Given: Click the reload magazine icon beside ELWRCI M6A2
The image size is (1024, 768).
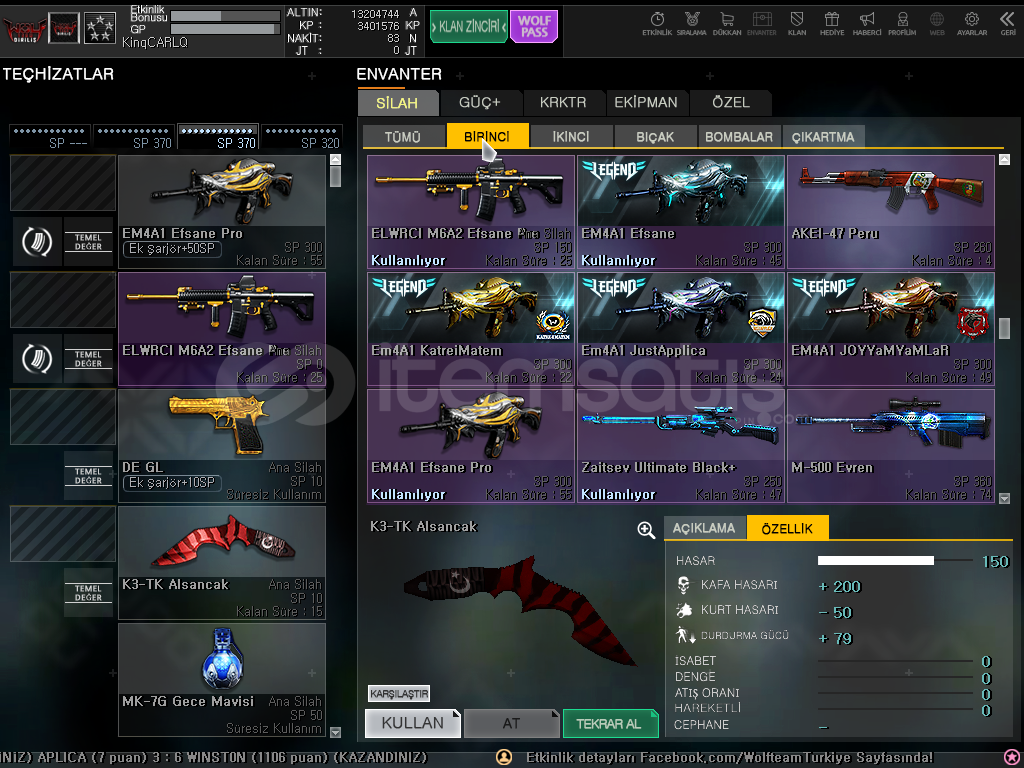Looking at the screenshot, I should [x=37, y=359].
